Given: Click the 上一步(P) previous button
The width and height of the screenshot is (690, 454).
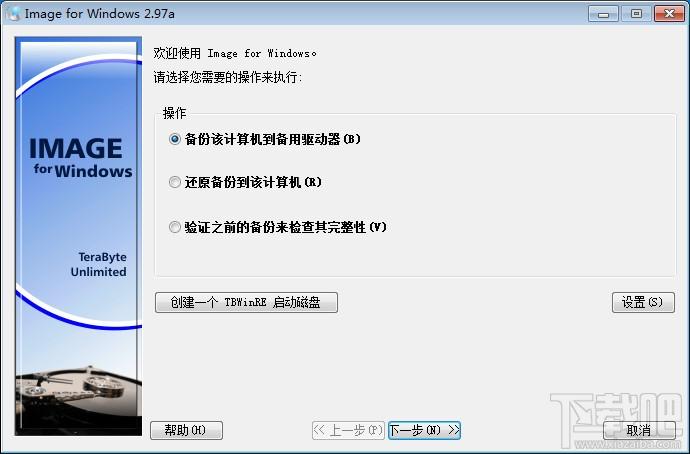Looking at the screenshot, I should (348, 430).
